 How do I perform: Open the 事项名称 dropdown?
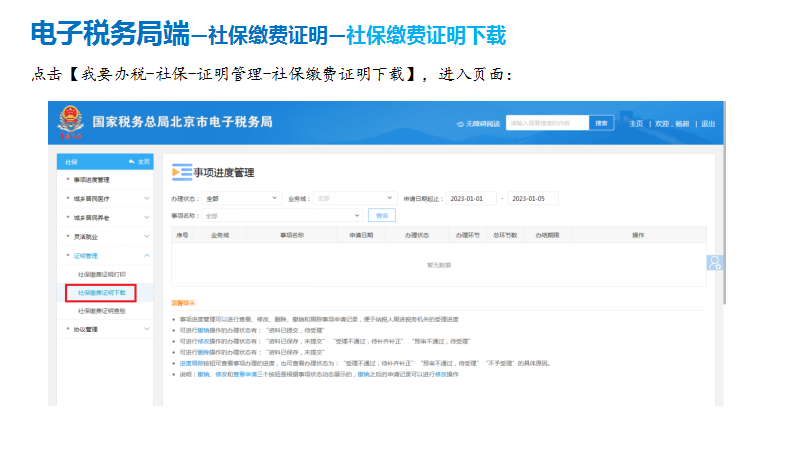[x=282, y=216]
